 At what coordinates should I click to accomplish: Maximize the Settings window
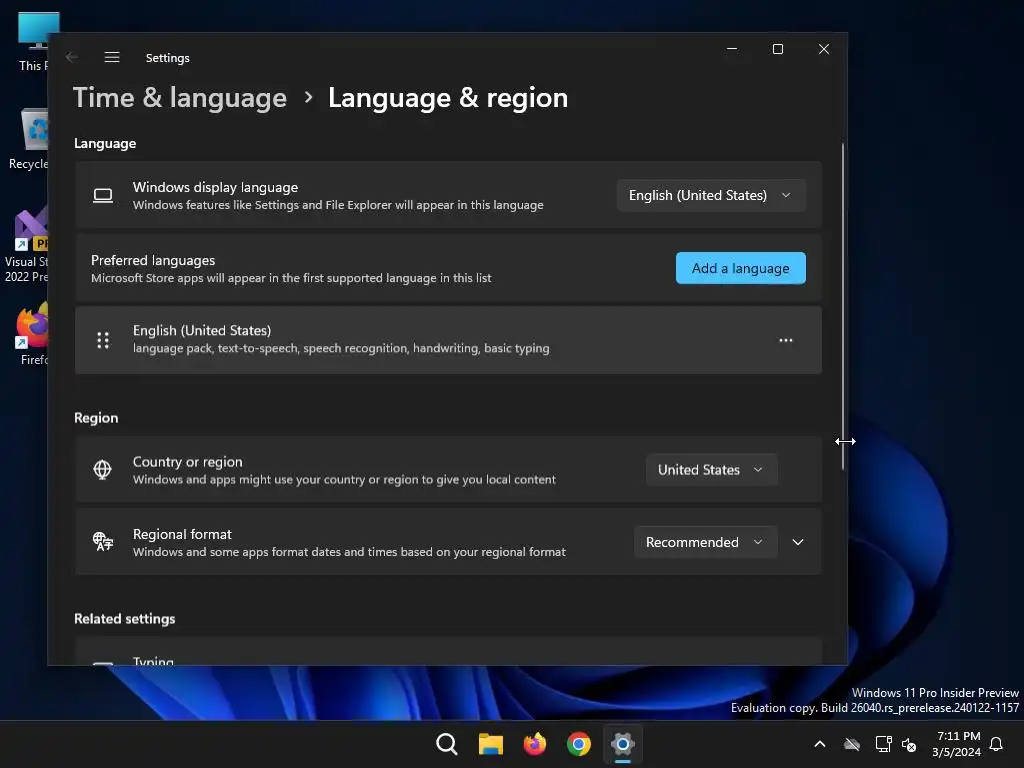tap(778, 49)
